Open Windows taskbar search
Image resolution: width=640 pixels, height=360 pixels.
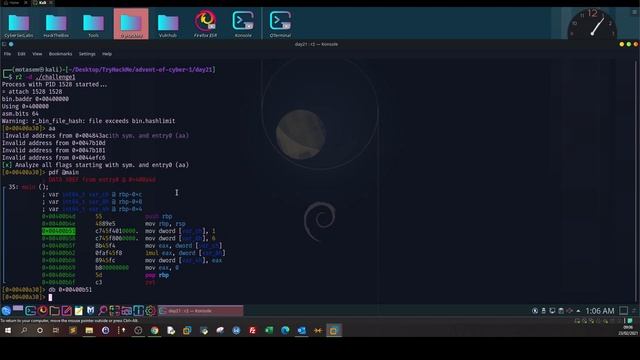tap(24, 331)
